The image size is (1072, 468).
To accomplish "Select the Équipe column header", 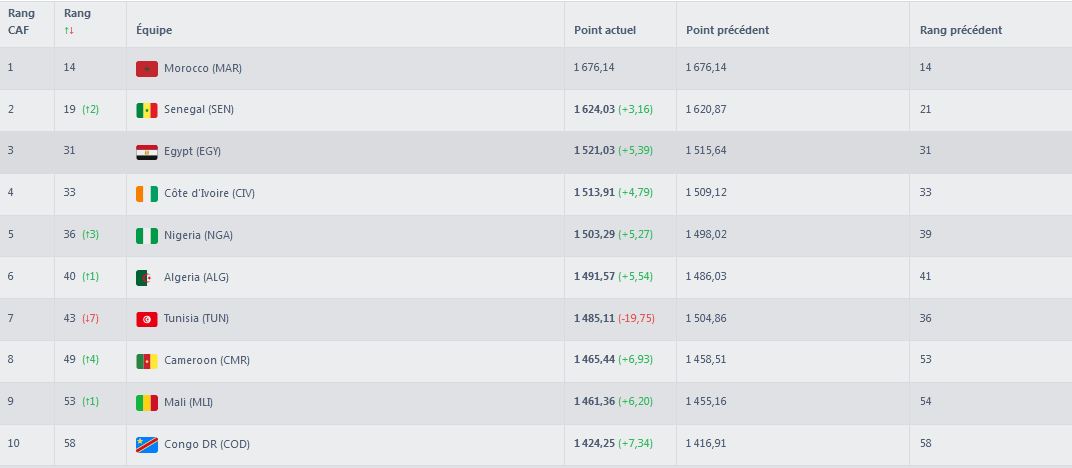I will click(154, 30).
